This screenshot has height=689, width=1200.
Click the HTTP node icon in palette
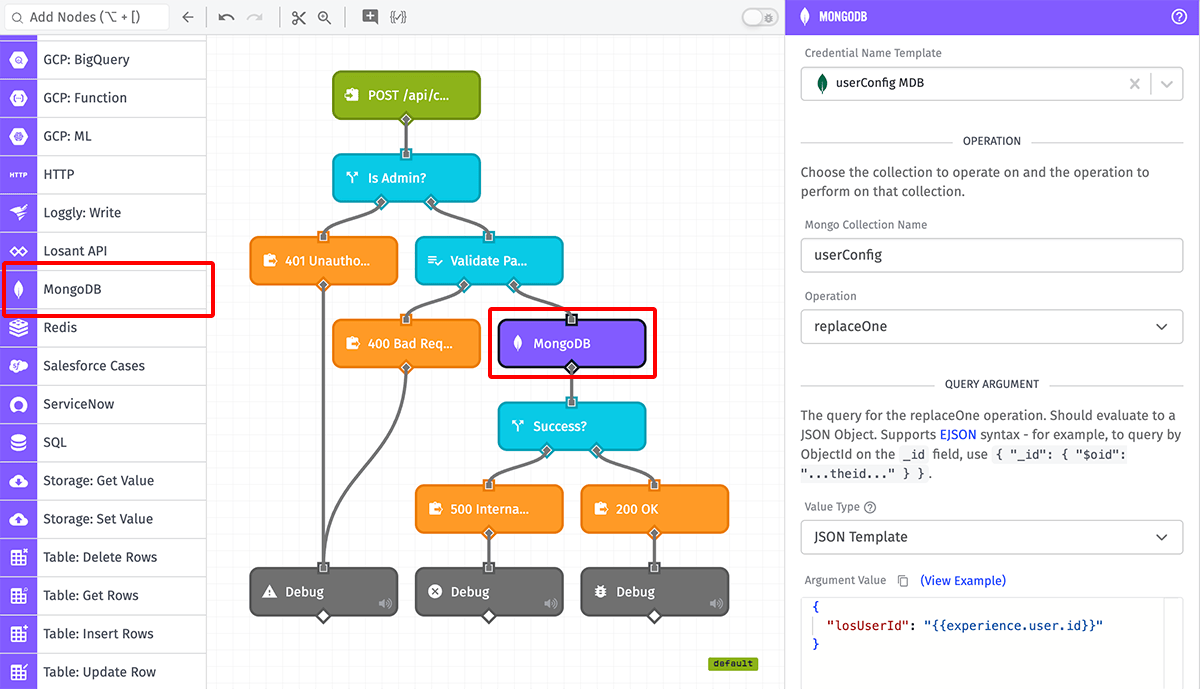coord(18,175)
